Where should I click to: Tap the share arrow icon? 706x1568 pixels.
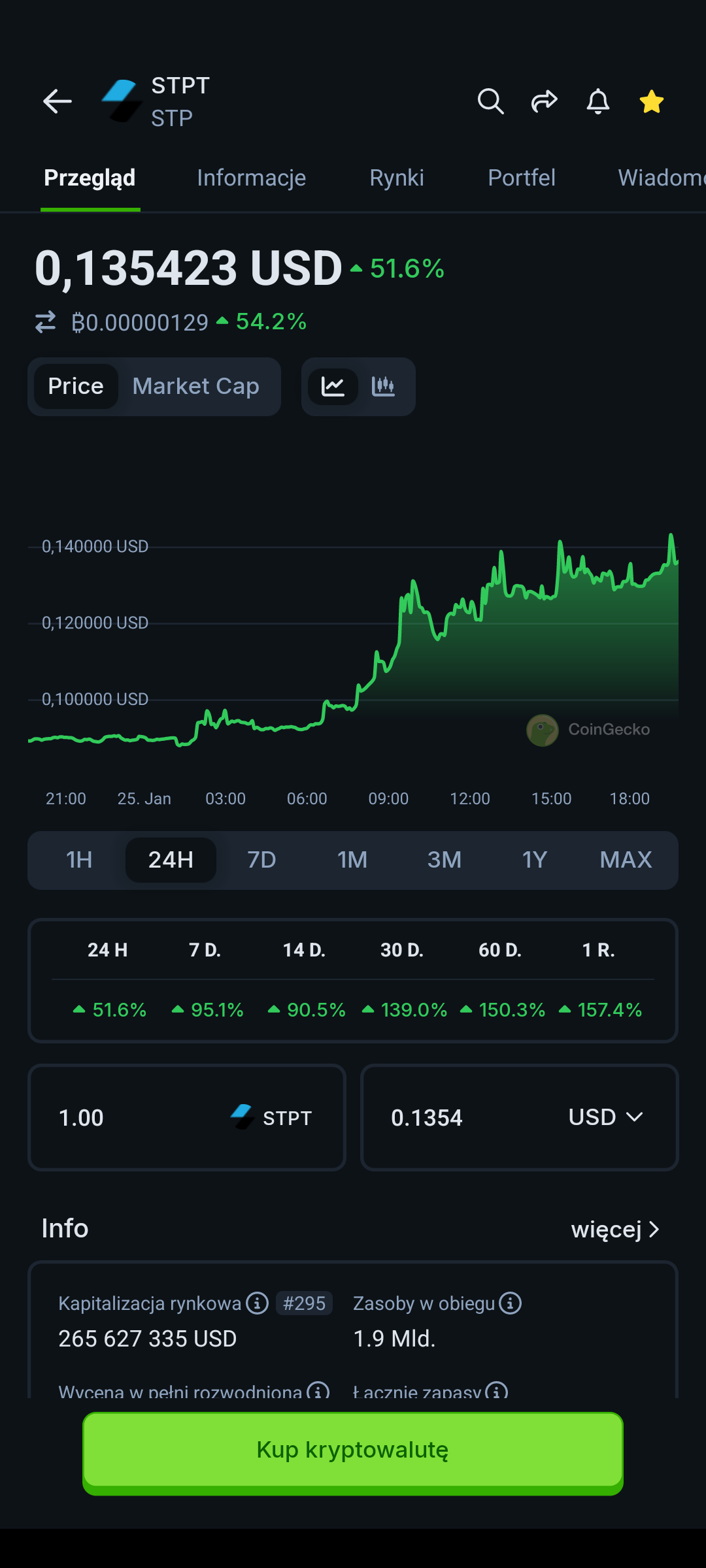point(544,101)
